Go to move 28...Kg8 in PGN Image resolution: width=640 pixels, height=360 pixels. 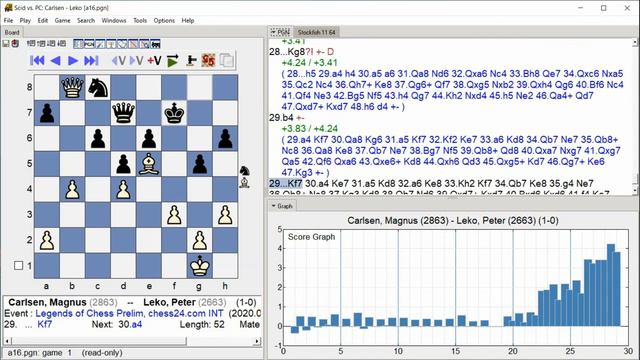[287, 52]
